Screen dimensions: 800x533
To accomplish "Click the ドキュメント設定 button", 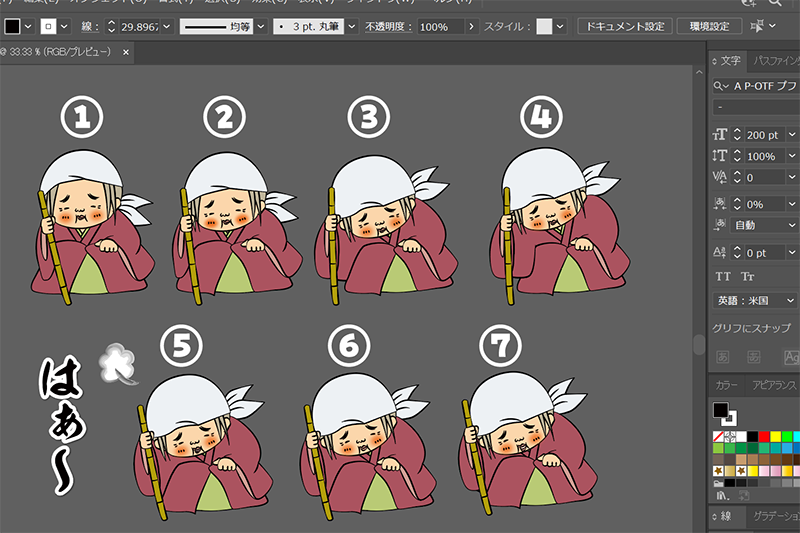I will [625, 26].
